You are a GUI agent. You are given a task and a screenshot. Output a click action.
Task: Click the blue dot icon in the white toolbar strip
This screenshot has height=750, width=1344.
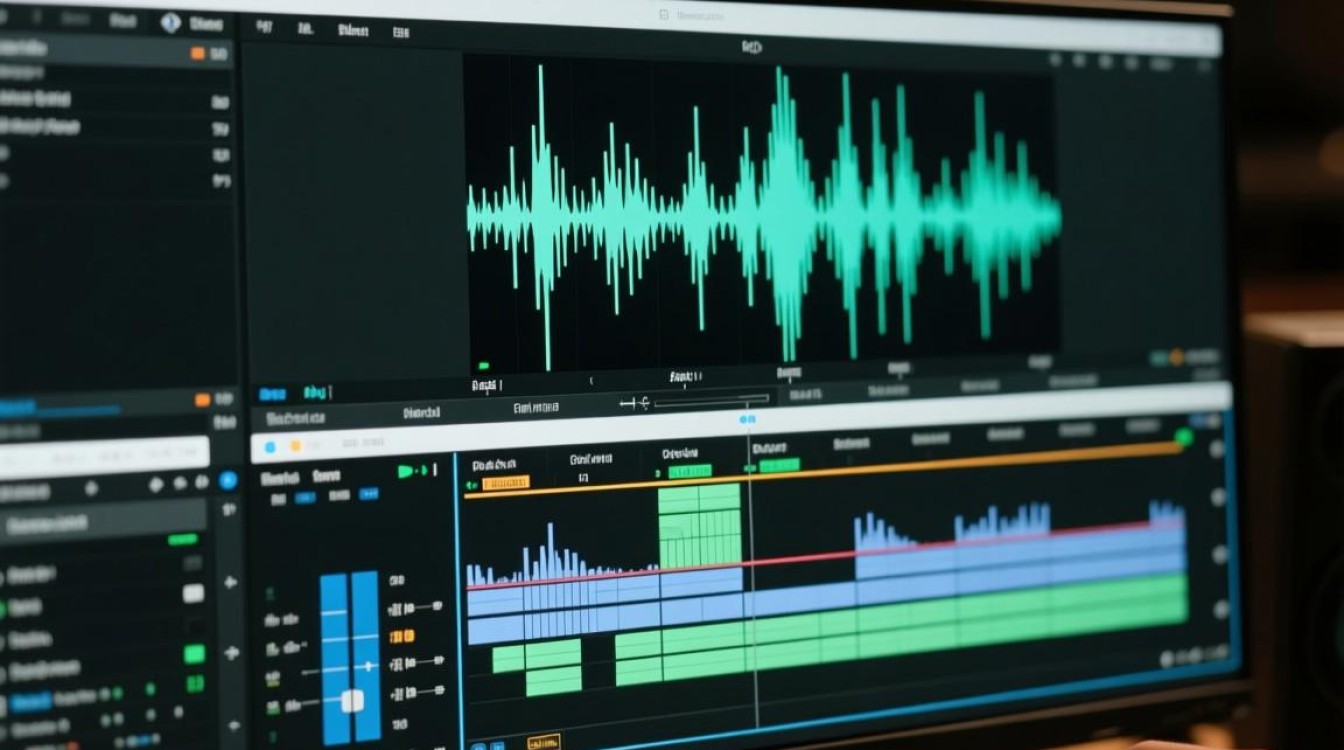coord(270,447)
